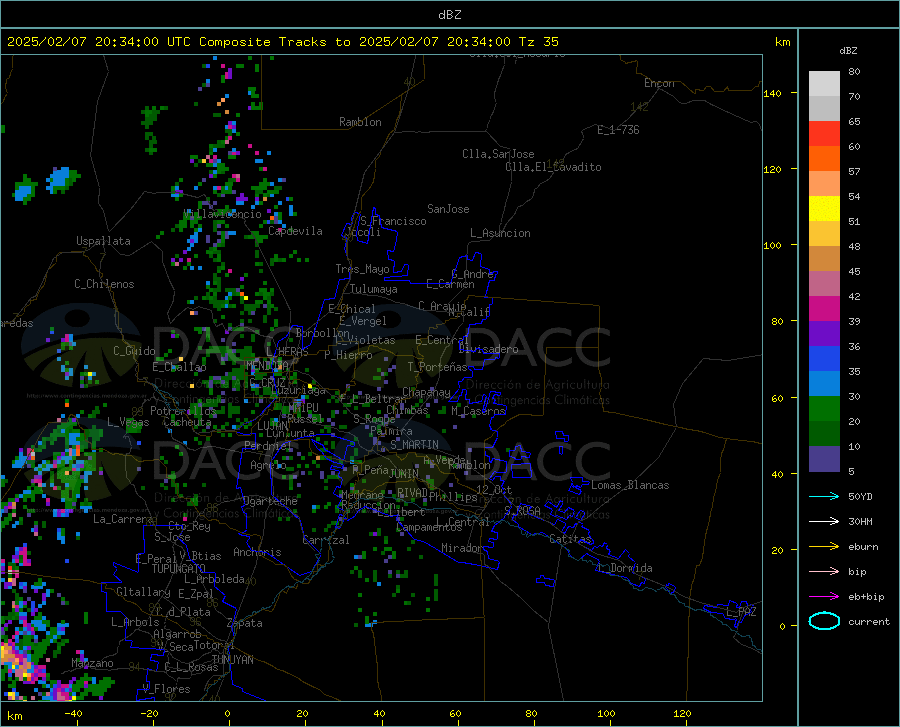Click the '140' tick on vertical axis
This screenshot has width=900, height=727.
click(x=773, y=93)
